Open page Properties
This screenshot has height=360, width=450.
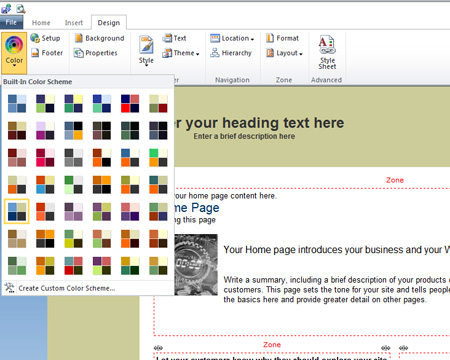tap(96, 53)
